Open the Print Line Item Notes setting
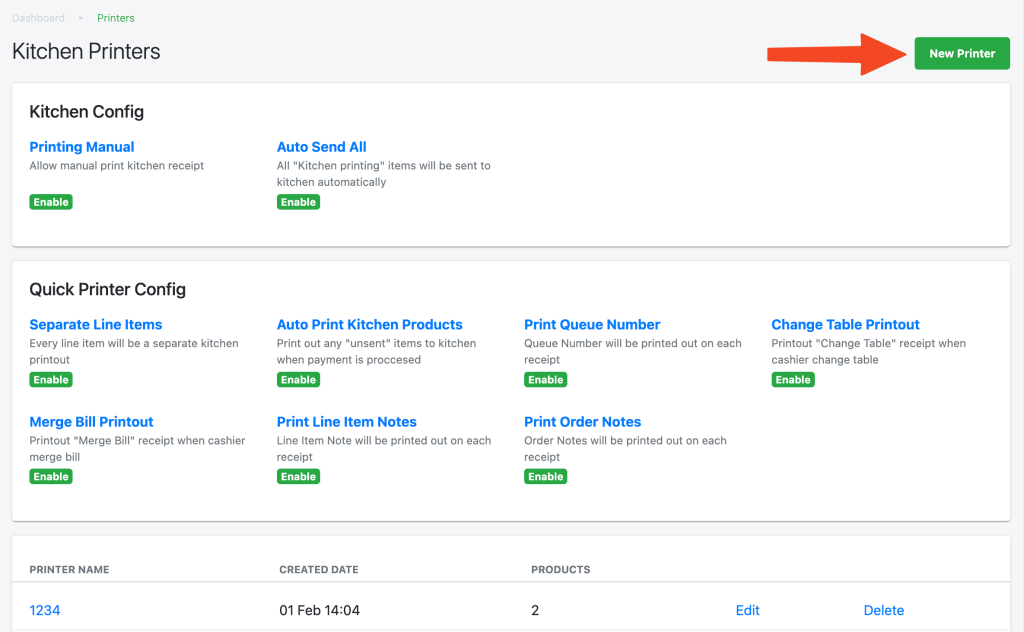 [346, 422]
